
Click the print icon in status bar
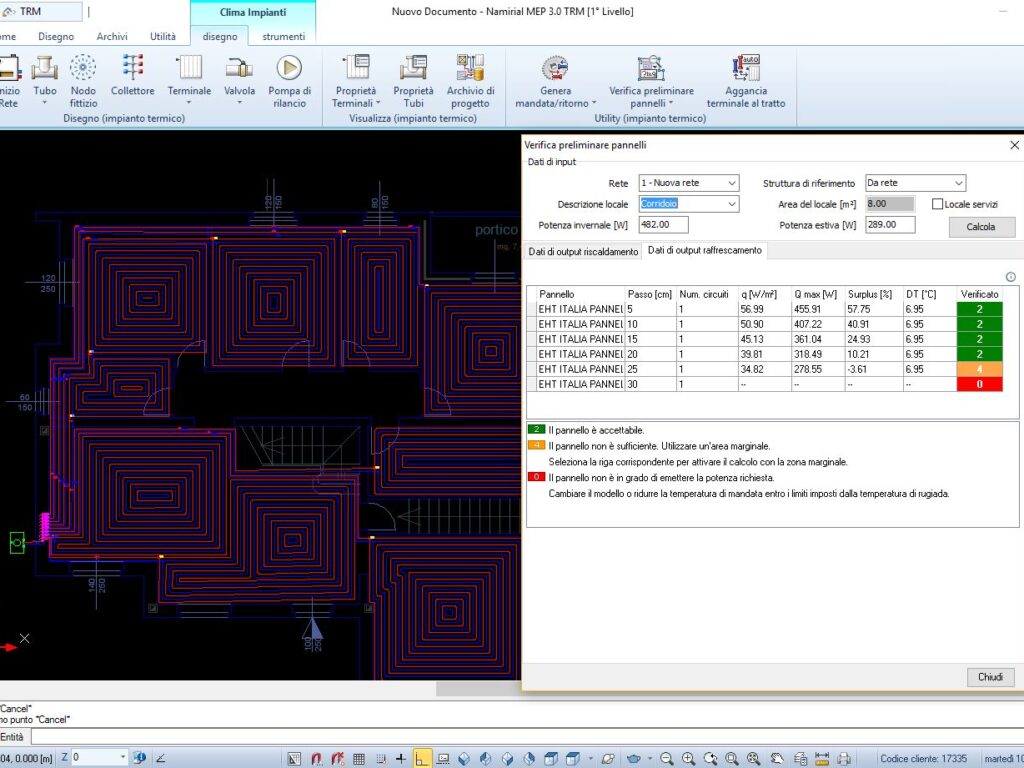click(843, 759)
